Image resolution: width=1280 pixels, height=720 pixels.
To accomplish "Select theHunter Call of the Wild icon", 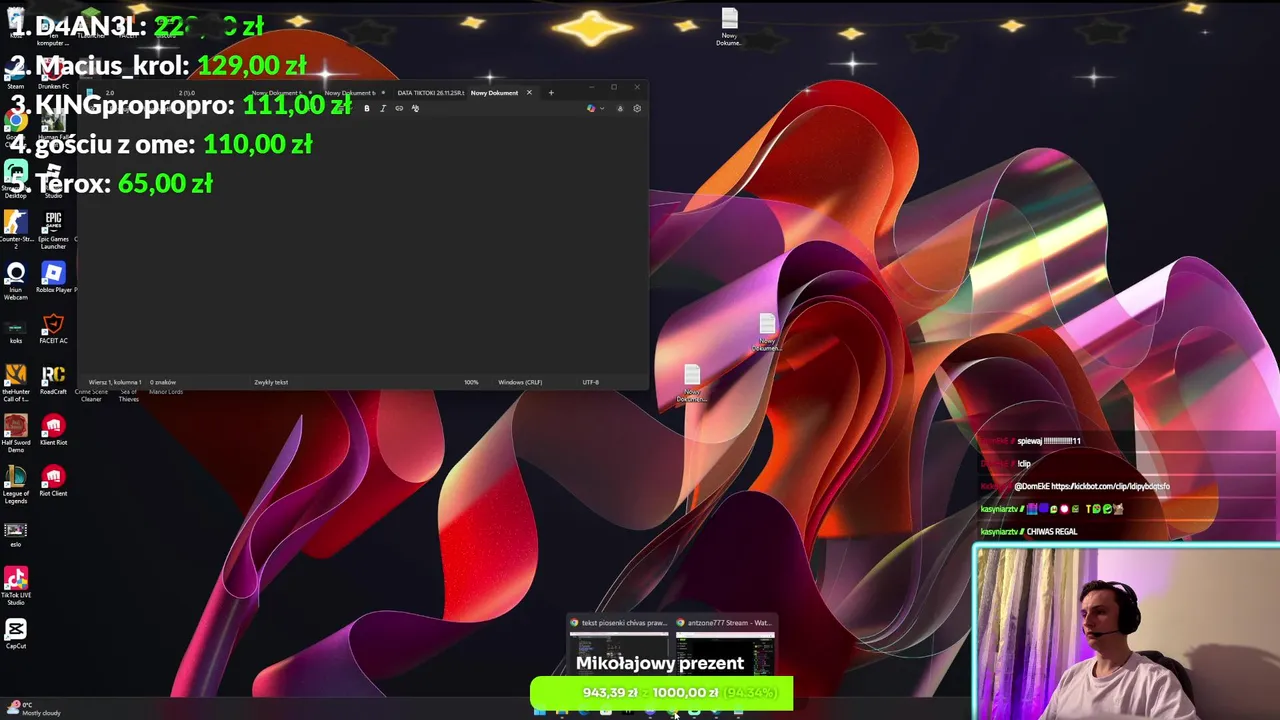I will click(x=16, y=383).
